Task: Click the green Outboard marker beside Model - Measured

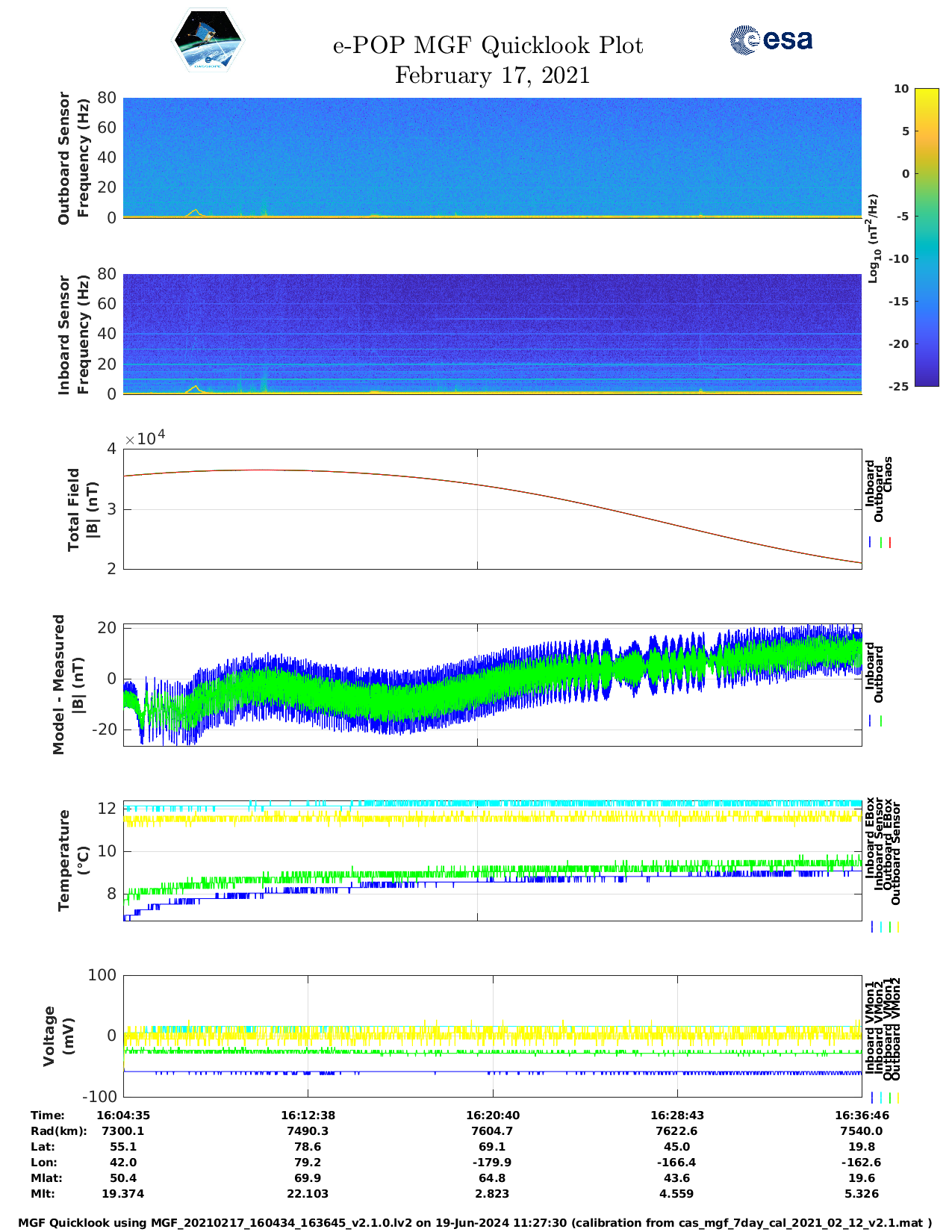Action: click(881, 721)
